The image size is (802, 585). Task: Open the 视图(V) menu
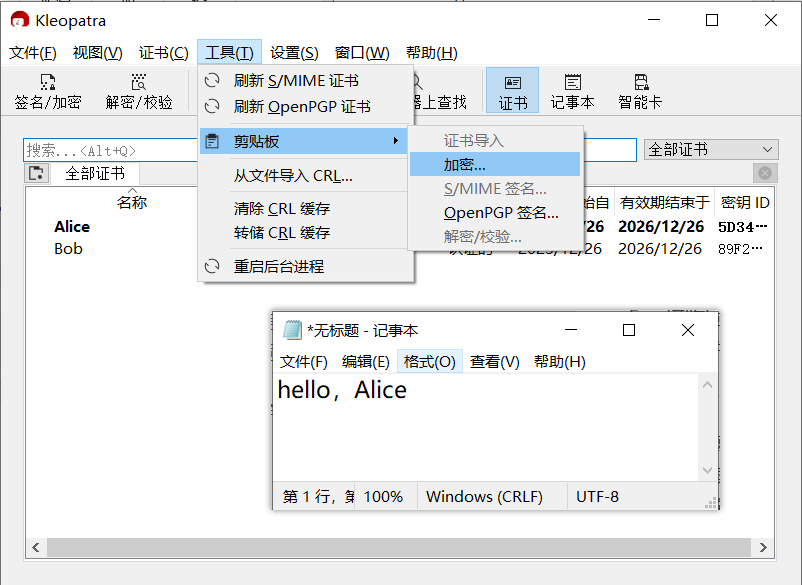98,53
